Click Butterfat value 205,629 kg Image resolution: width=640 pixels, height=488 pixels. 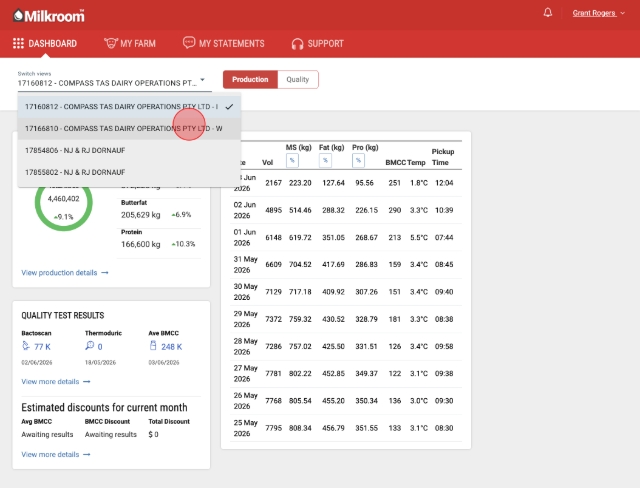tap(141, 215)
